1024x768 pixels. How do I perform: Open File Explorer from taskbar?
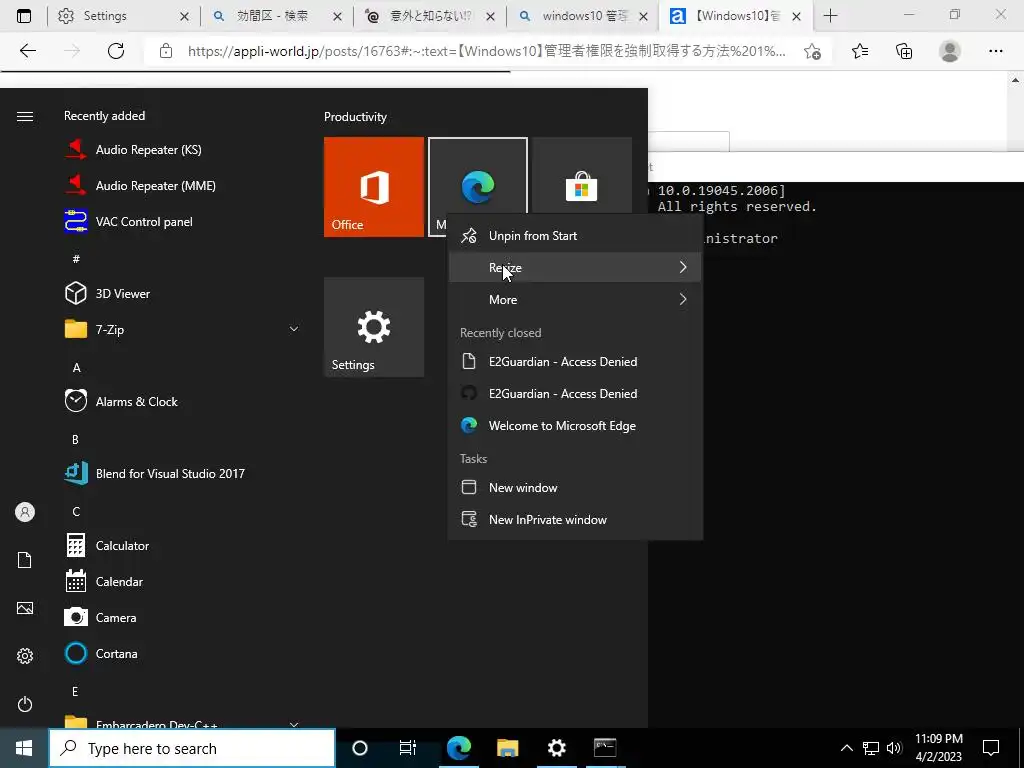pos(507,748)
